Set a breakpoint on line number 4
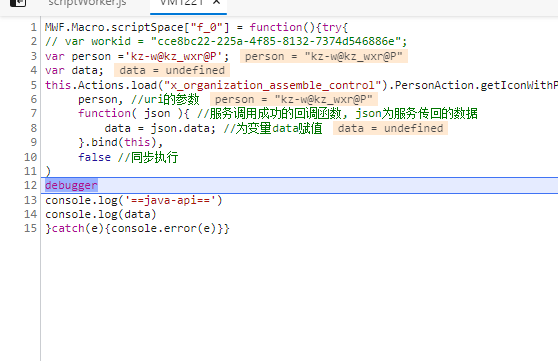Screen dimensions: 558x361 click(x=33, y=70)
